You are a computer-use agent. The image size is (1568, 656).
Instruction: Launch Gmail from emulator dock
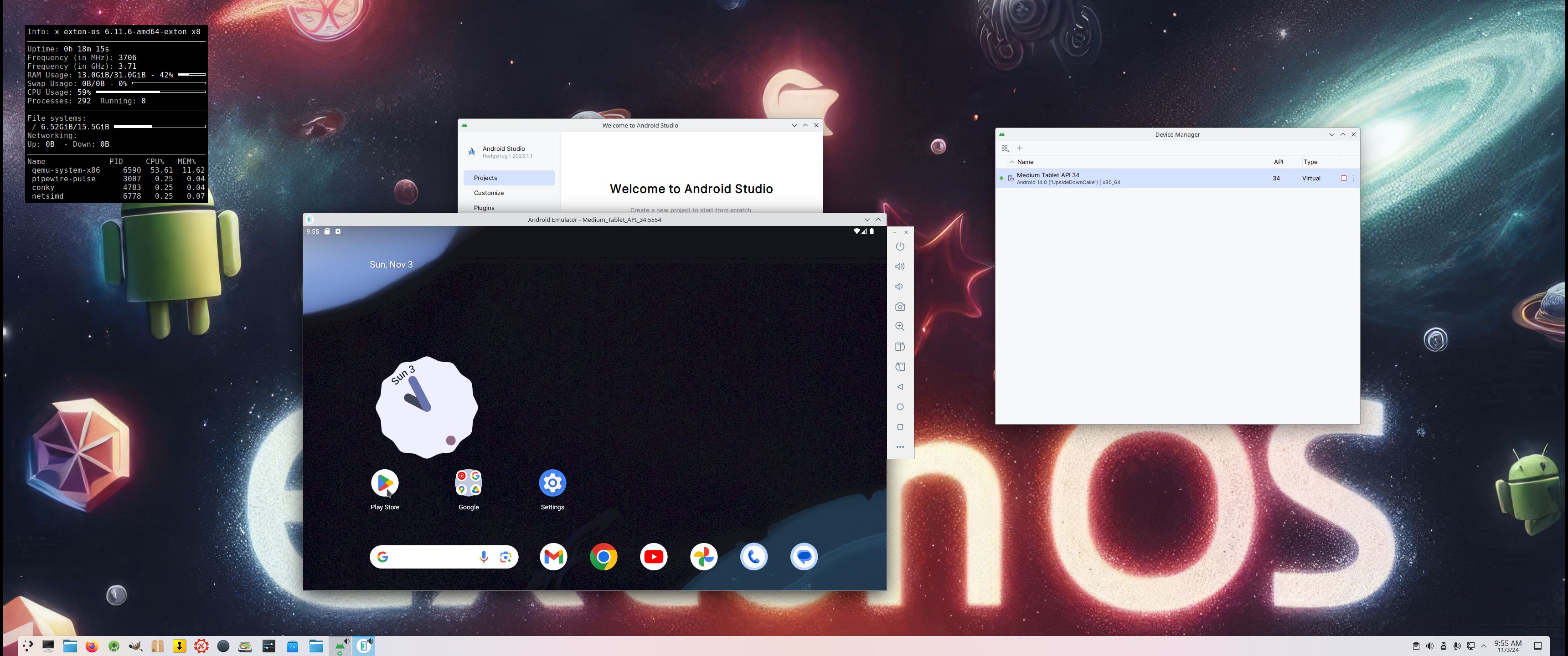[553, 557]
